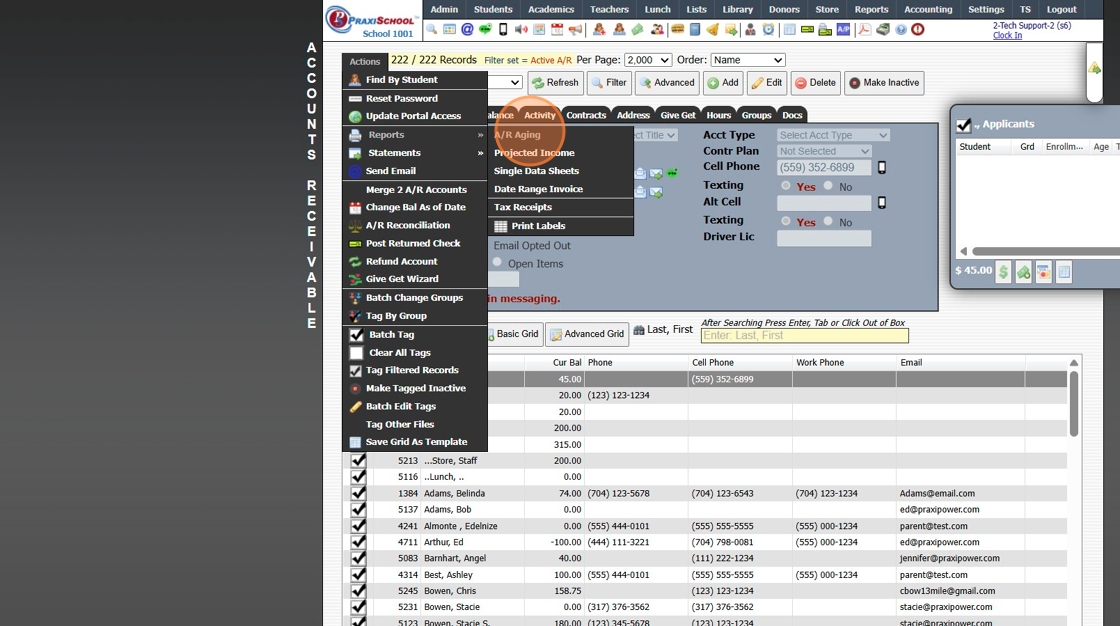Image resolution: width=1120 pixels, height=626 pixels.
Task: Toggle the checkbox for Best, Ashley row
Action: pyautogui.click(x=358, y=575)
